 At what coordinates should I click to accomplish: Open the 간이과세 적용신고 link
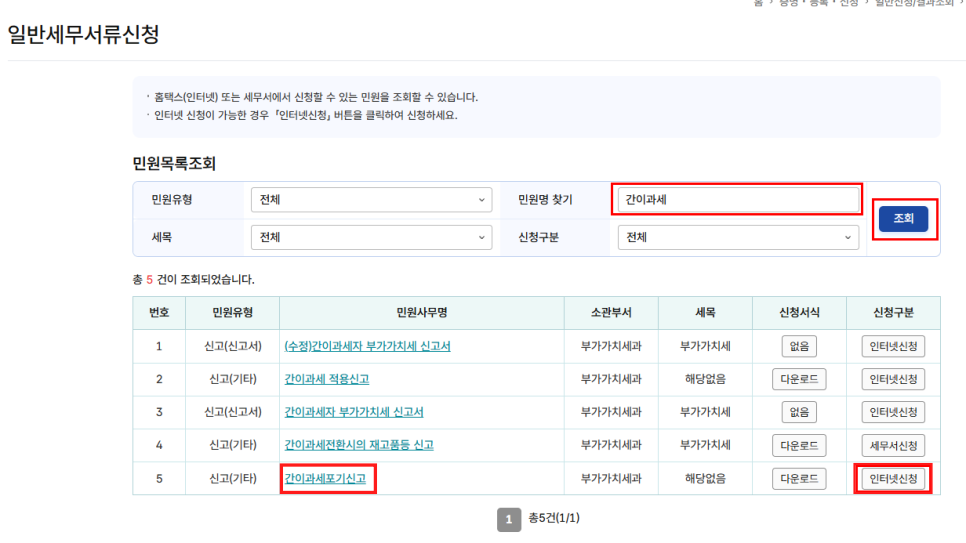point(327,380)
